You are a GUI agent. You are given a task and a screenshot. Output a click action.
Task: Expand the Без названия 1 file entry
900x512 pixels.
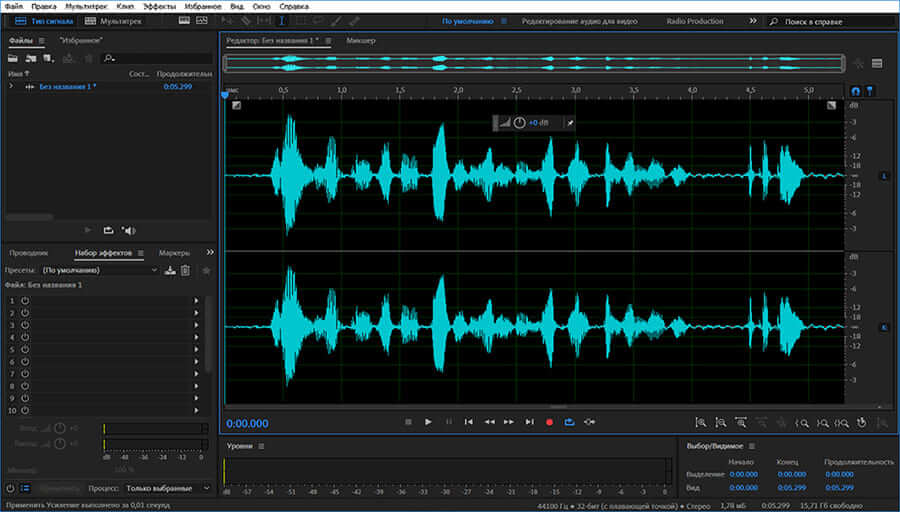[11, 87]
